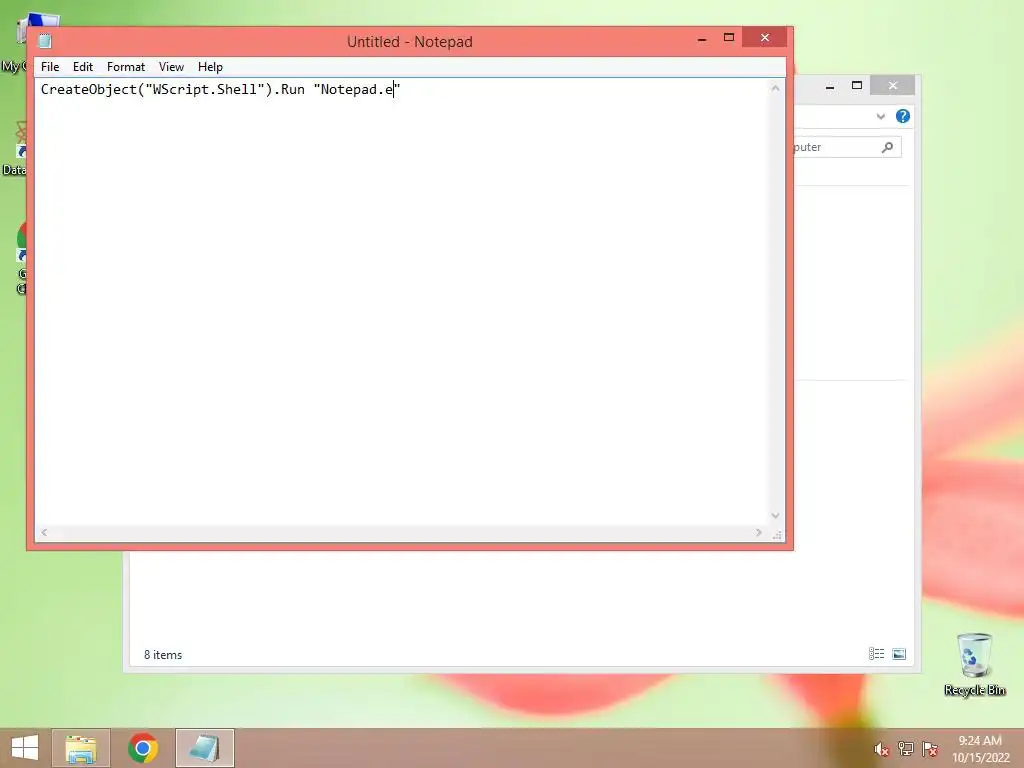This screenshot has width=1024, height=768.
Task: Minimize the Notepad window
Action: pos(702,39)
